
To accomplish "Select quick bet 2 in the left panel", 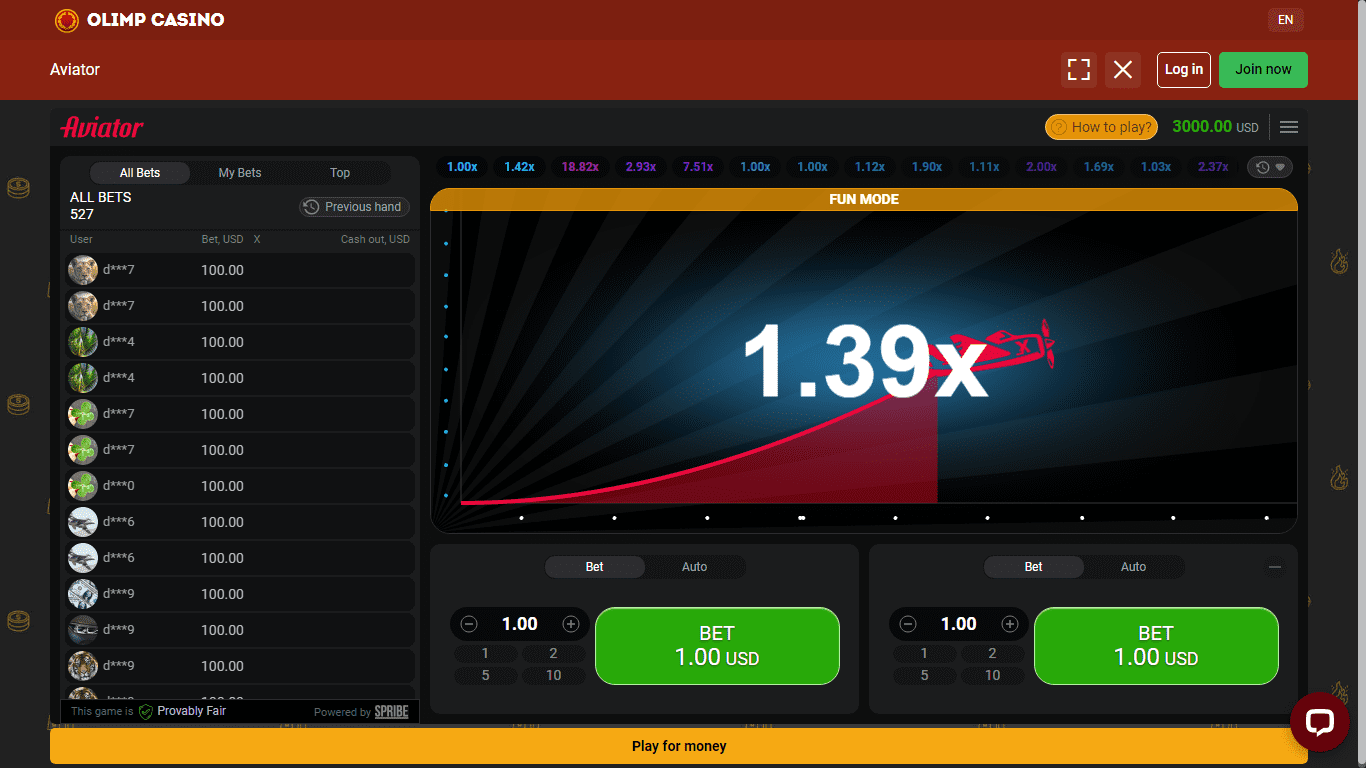I will (x=553, y=654).
